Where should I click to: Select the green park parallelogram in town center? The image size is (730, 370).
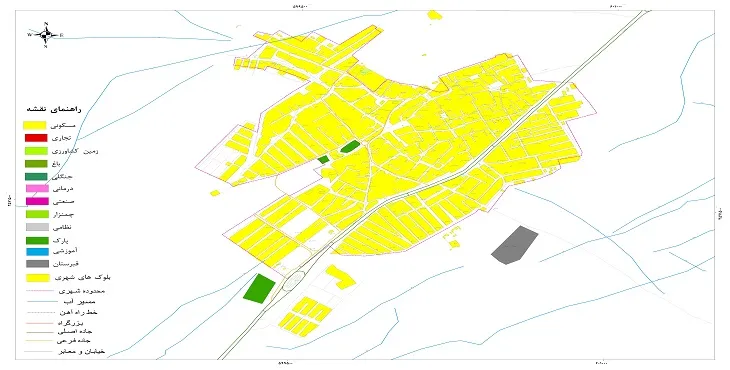[x=350, y=147]
